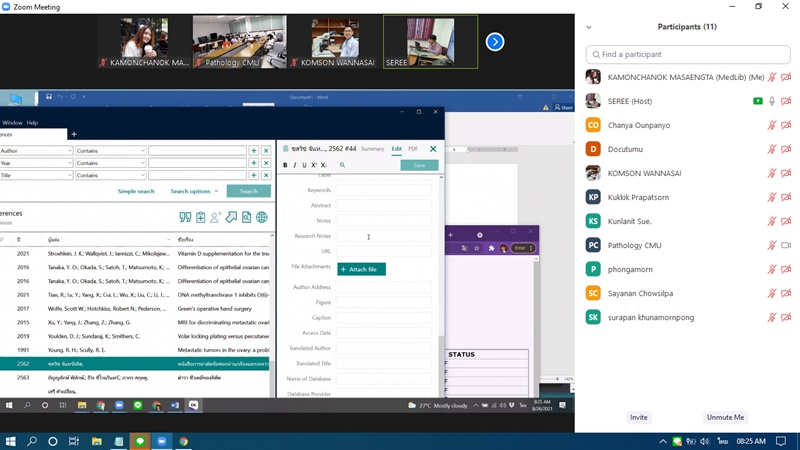This screenshot has width=800, height=450.
Task: Expand the Search options dropdown
Action: tap(194, 191)
